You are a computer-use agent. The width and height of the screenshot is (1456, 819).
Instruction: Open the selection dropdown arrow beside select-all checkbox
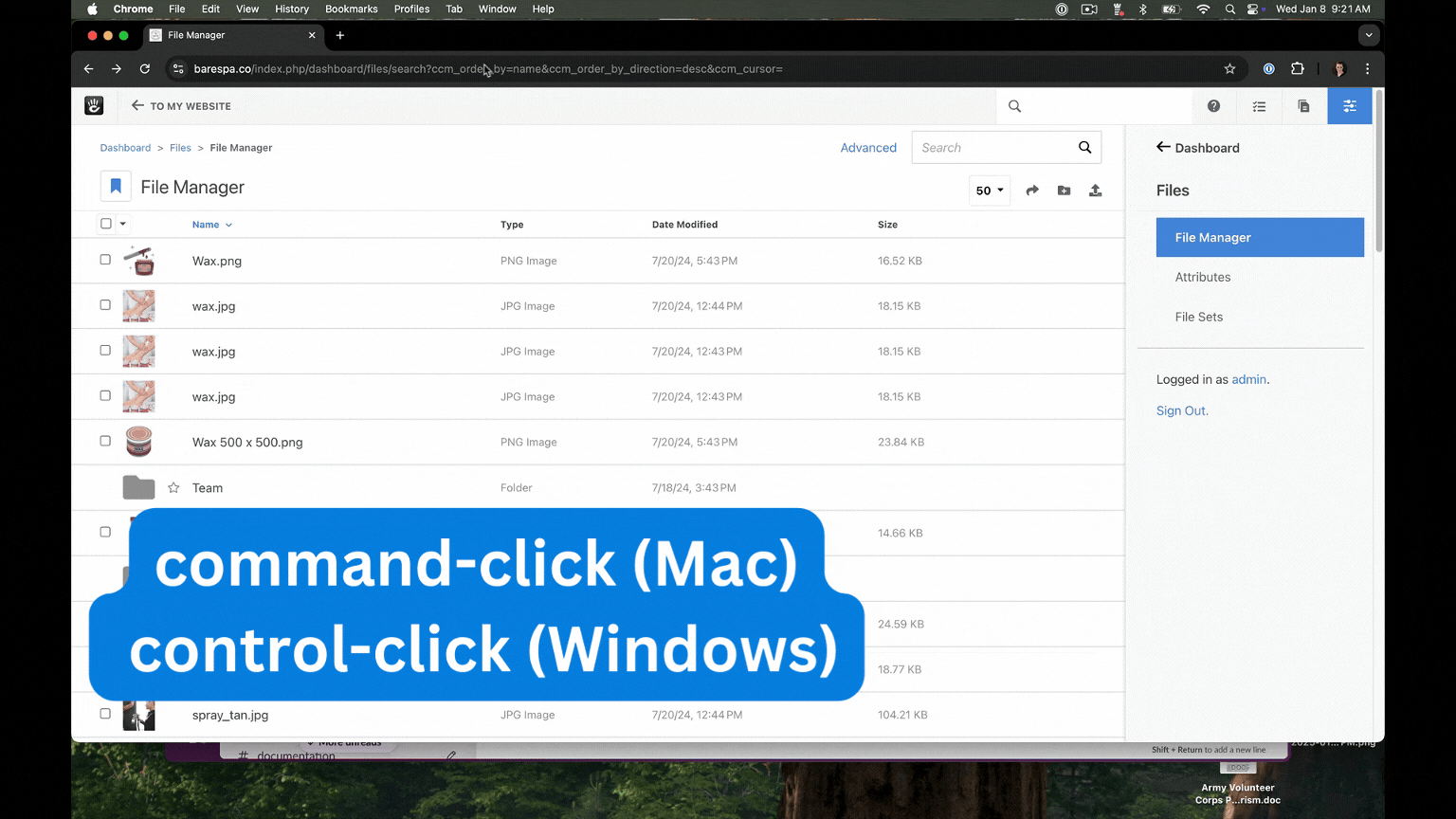122,223
